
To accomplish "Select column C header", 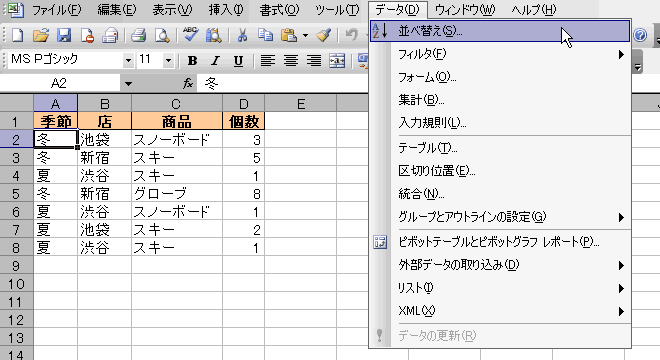I will [177, 104].
